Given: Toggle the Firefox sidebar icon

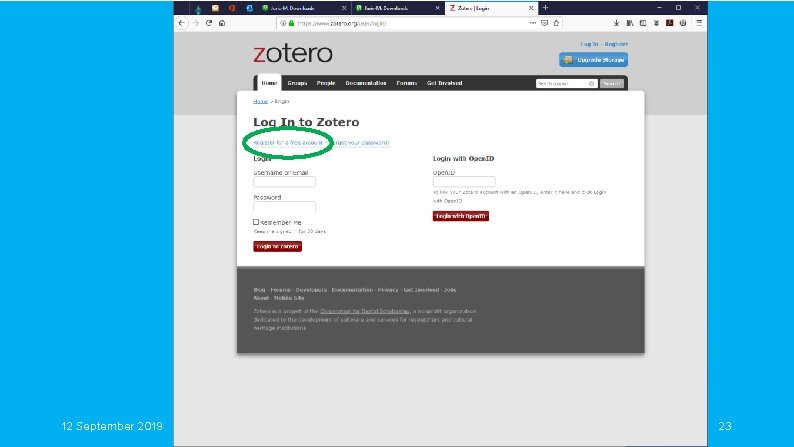Looking at the screenshot, I should click(643, 23).
